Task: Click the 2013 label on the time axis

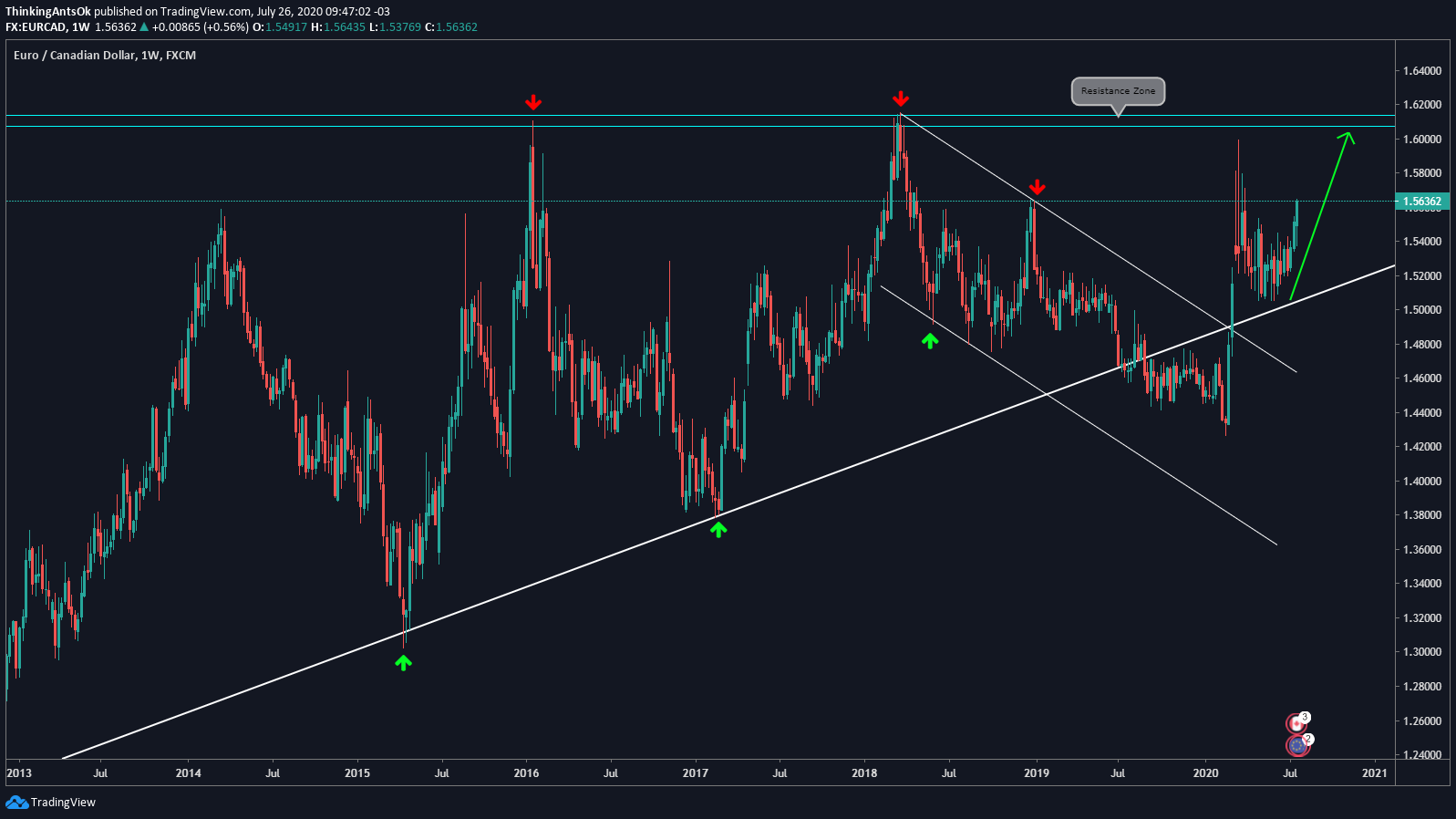Action: tap(18, 773)
